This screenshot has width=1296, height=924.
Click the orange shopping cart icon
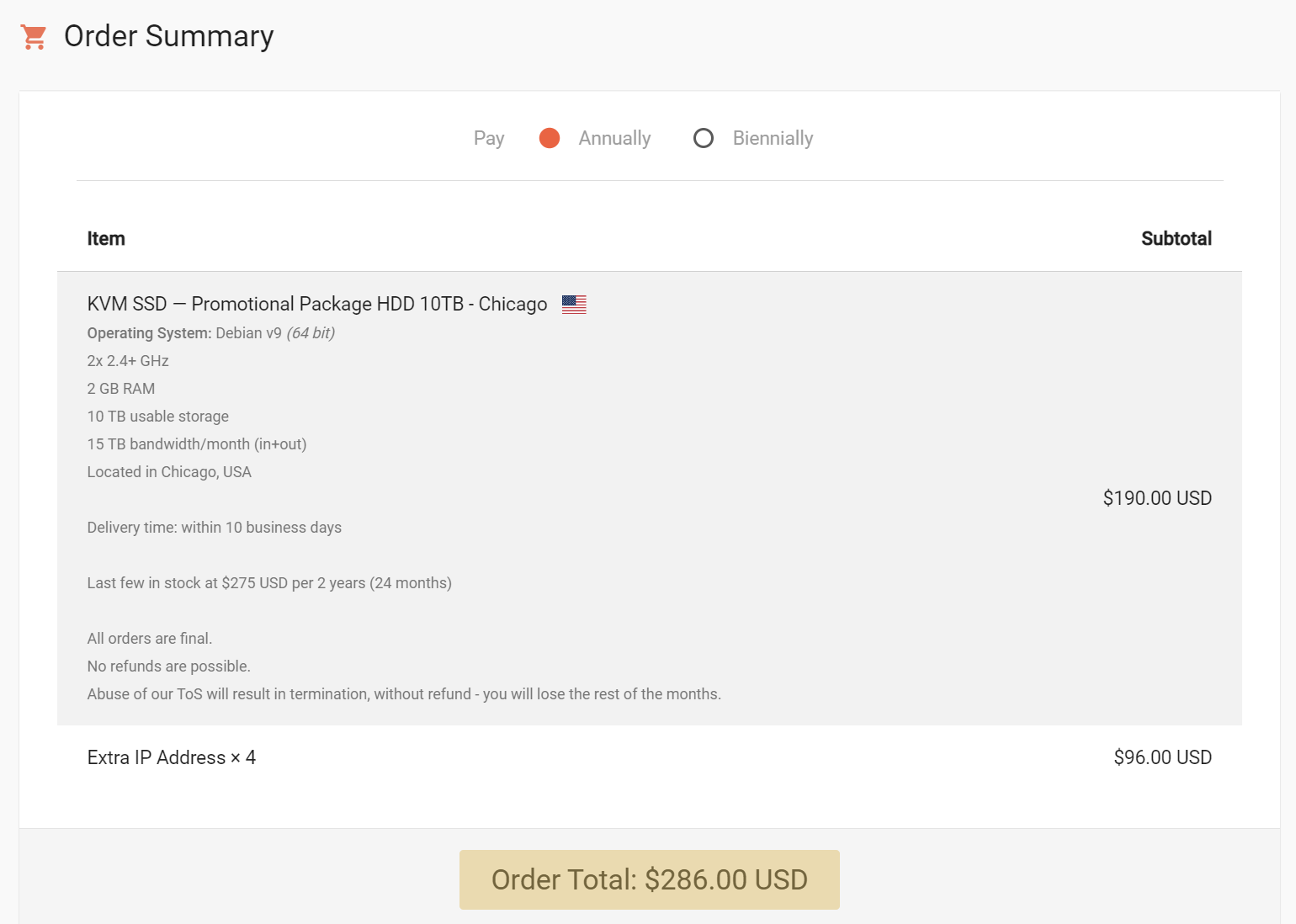click(34, 37)
